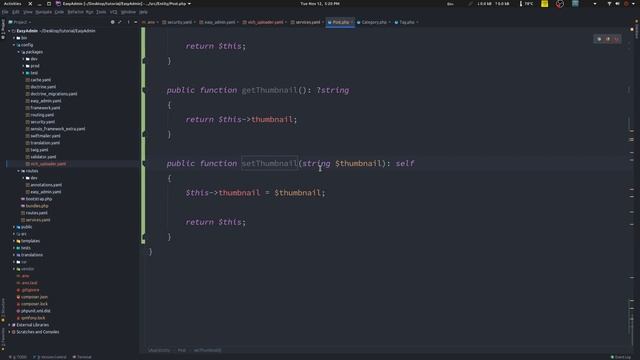This screenshot has height=360, width=640.
Task: Select sensio_framework_extra.yaml file
Action: pyautogui.click(x=58, y=129)
